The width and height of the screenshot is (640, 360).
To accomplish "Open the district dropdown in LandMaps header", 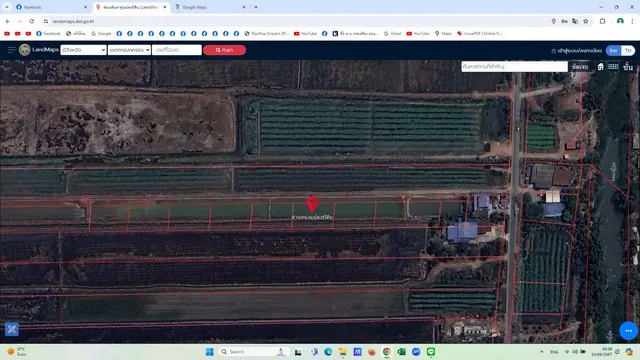I will [129, 50].
